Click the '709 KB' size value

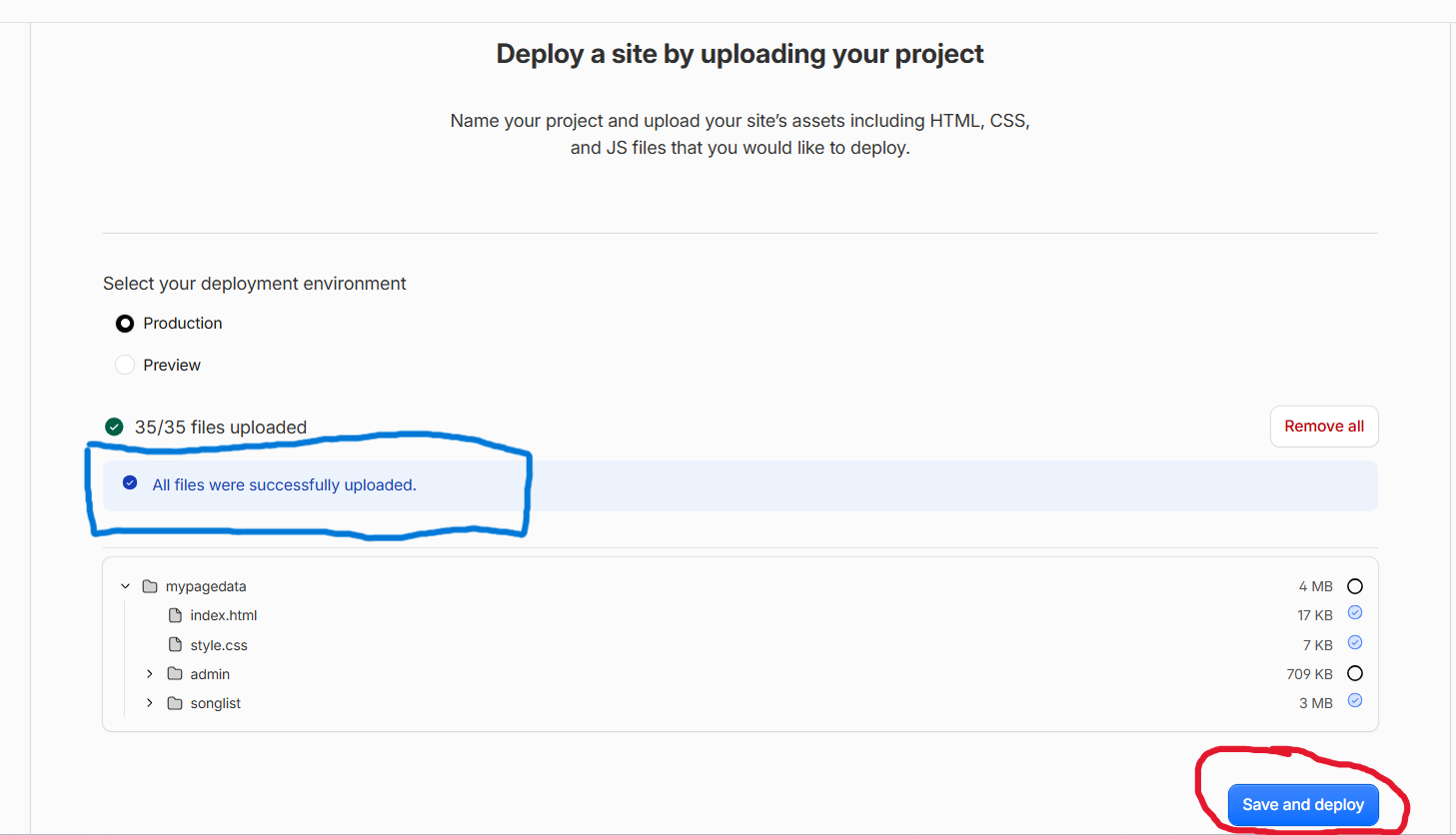click(x=1310, y=674)
